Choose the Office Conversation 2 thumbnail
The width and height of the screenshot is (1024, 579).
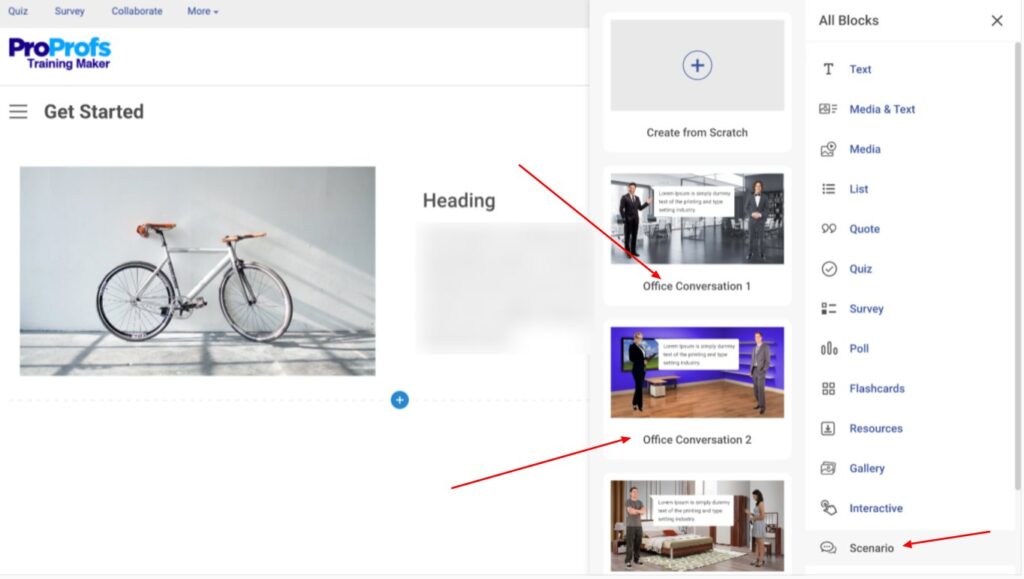point(697,372)
